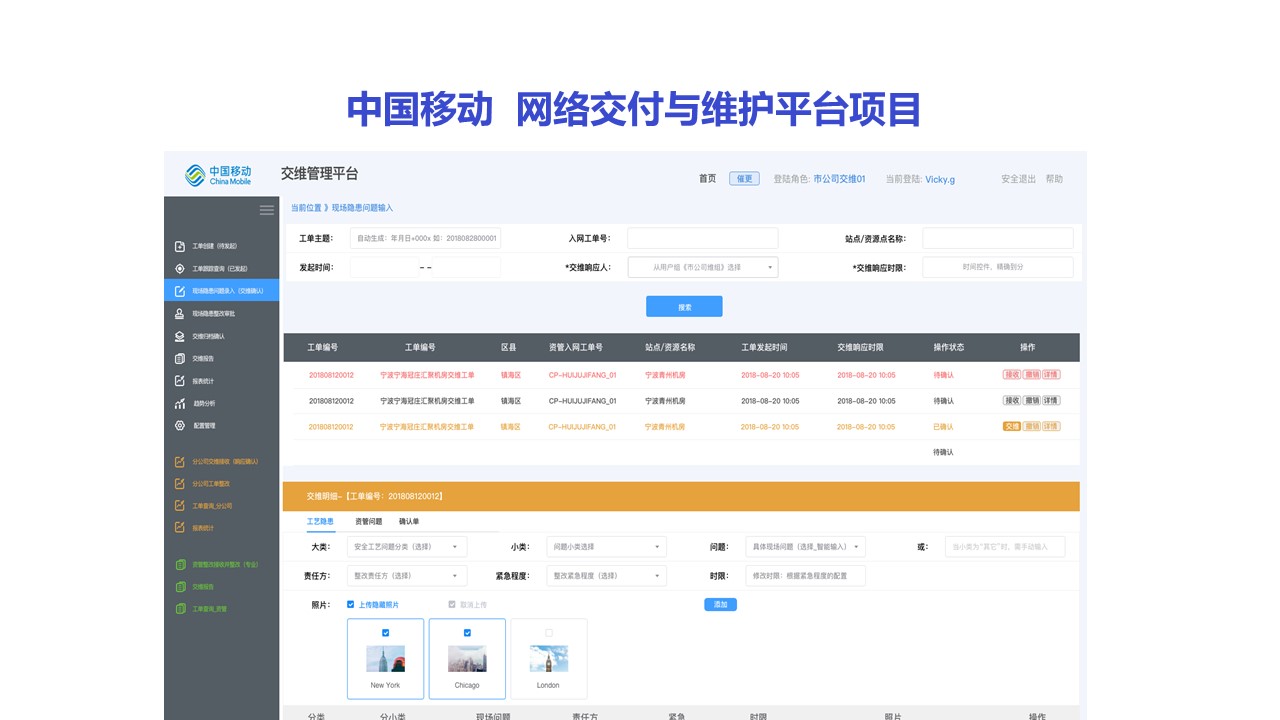This screenshot has height=720, width=1280.
Task: Click orange 详情 button in third row
Action: coord(1051,427)
